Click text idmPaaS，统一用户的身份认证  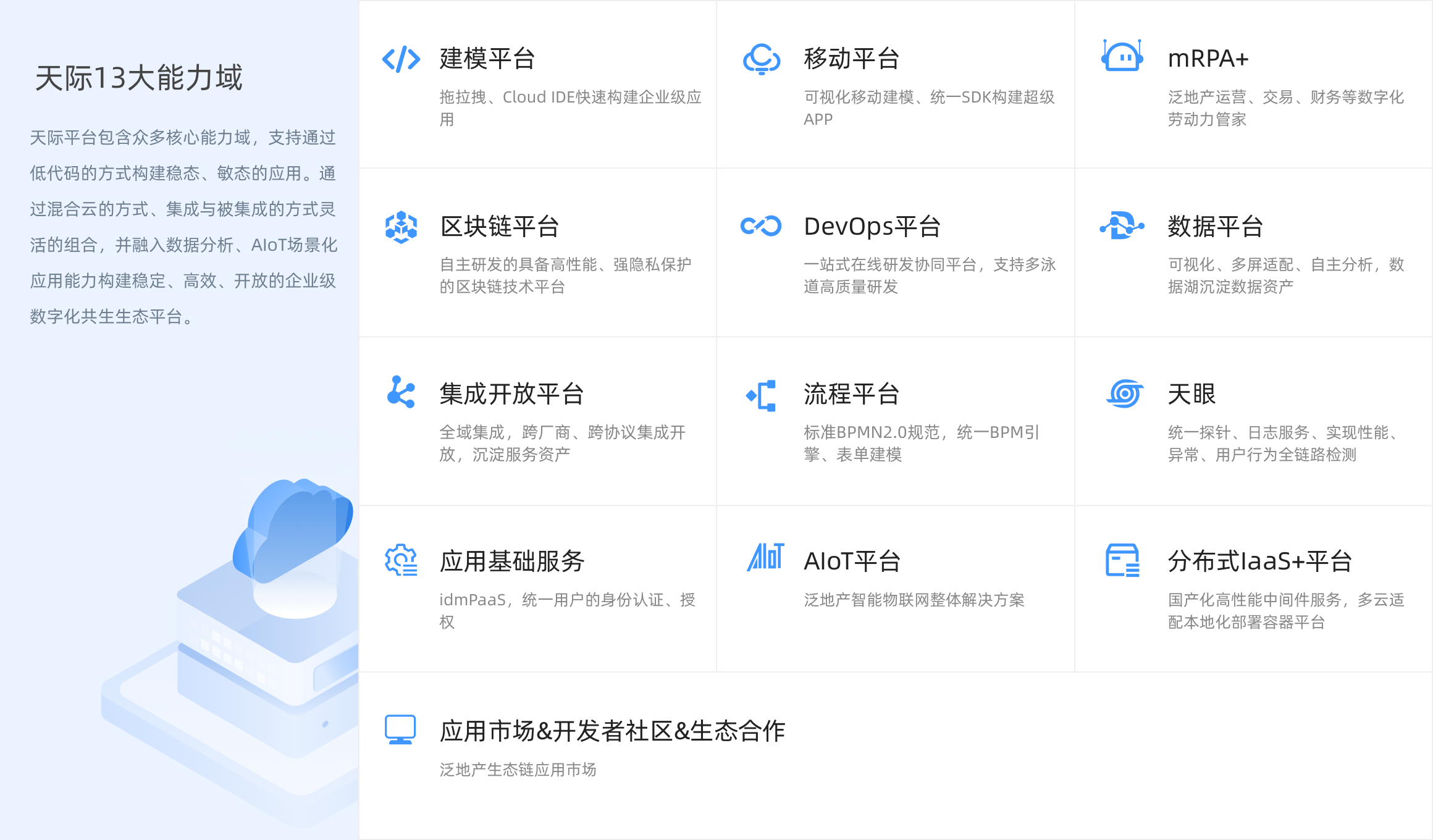(x=551, y=600)
